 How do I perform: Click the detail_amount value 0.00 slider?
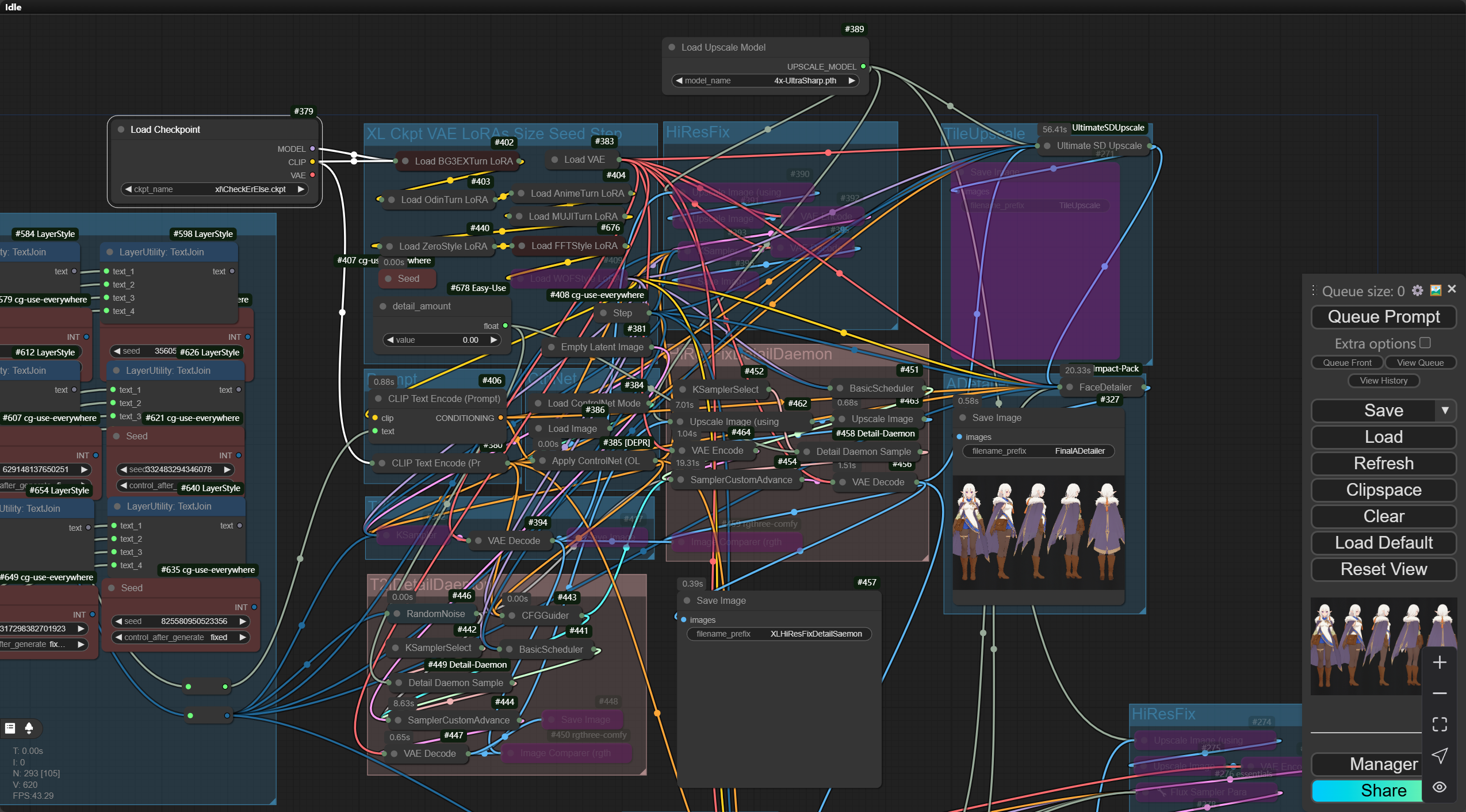[x=442, y=340]
